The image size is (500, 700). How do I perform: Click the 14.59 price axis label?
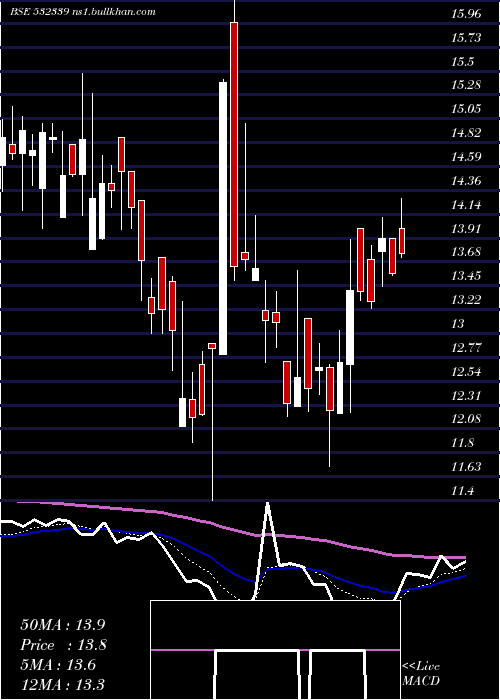click(466, 157)
